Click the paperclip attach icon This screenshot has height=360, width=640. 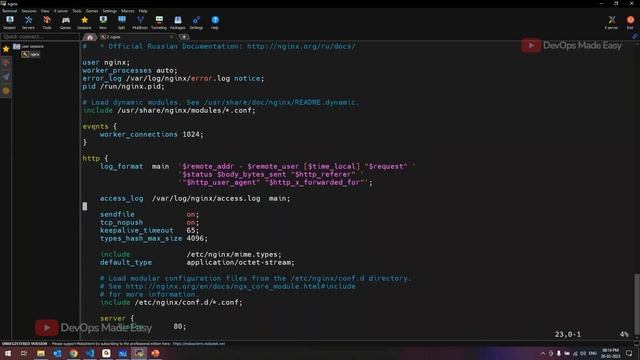pos(635,36)
